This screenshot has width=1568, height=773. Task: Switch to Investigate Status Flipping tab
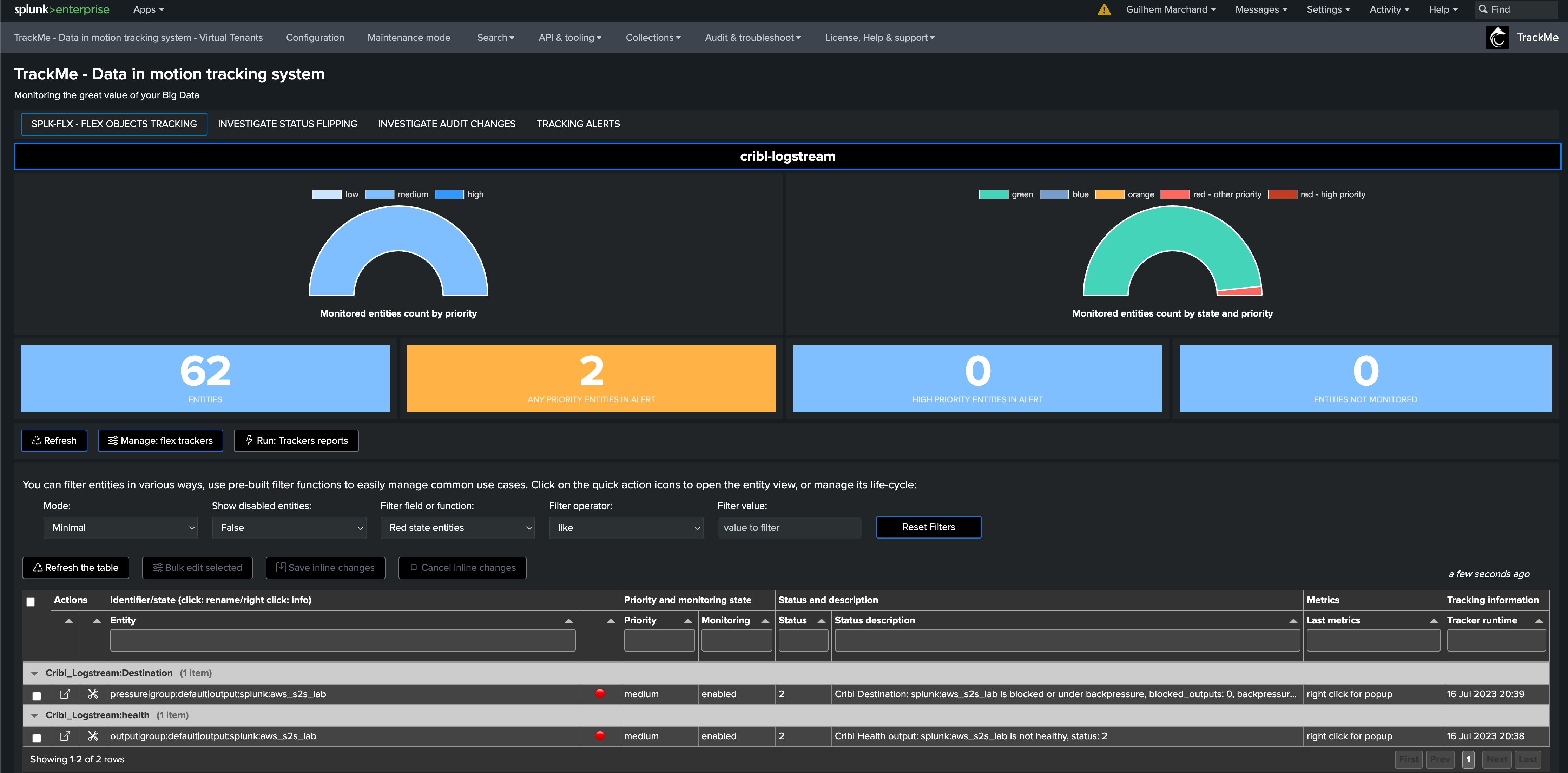287,124
